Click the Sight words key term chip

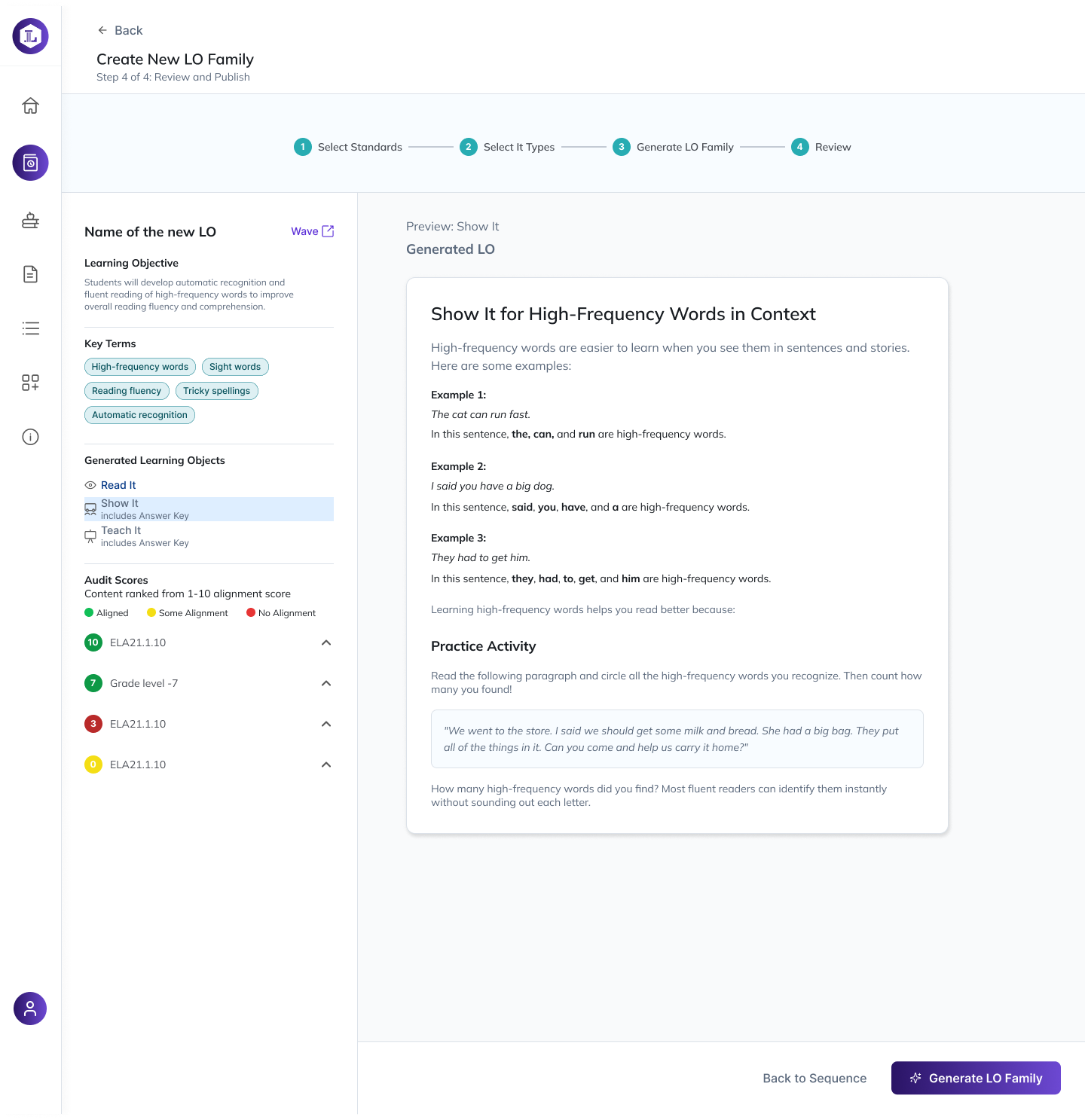(235, 367)
